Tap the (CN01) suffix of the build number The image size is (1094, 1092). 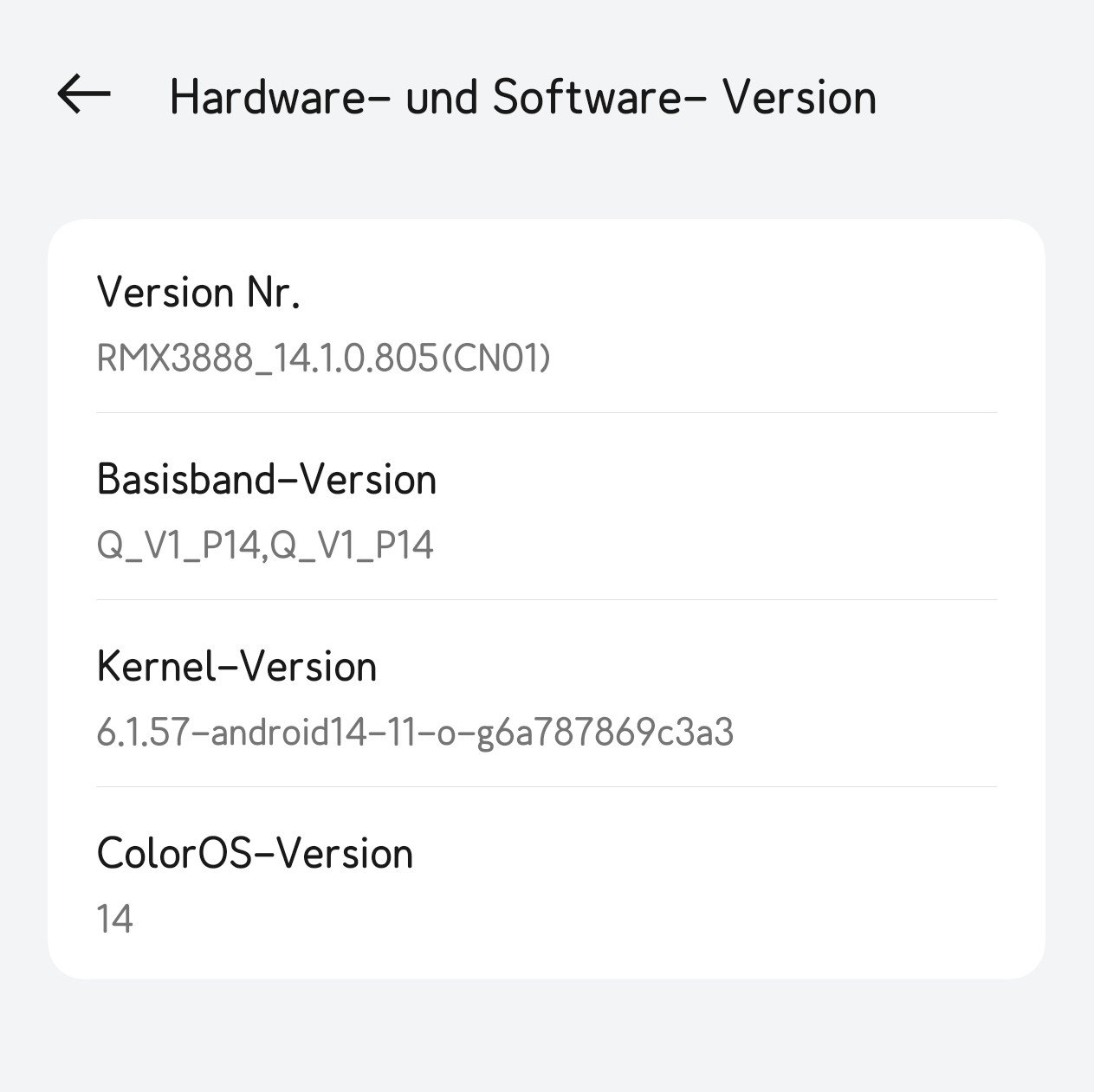[495, 359]
